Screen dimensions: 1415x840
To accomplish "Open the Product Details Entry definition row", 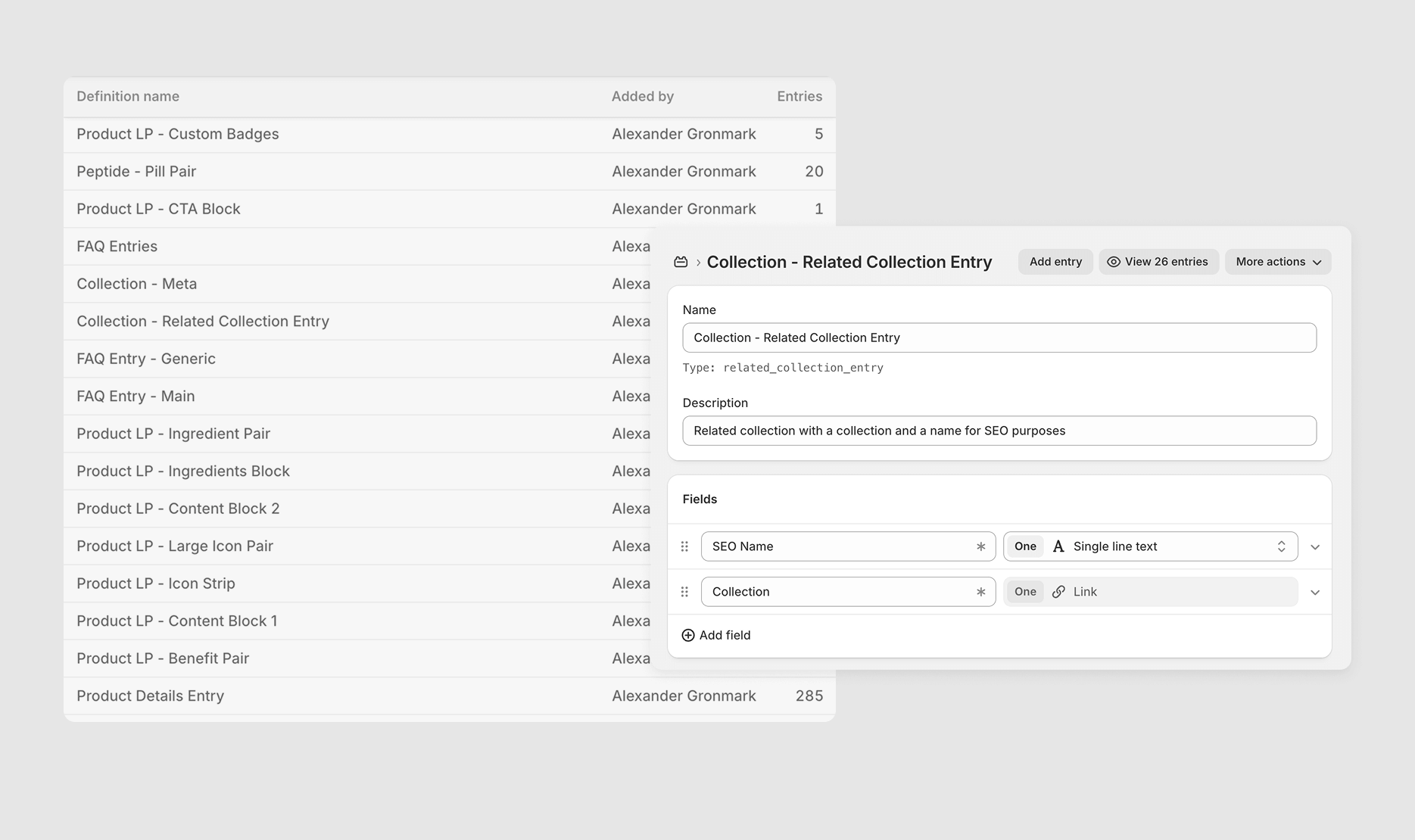I will click(150, 695).
